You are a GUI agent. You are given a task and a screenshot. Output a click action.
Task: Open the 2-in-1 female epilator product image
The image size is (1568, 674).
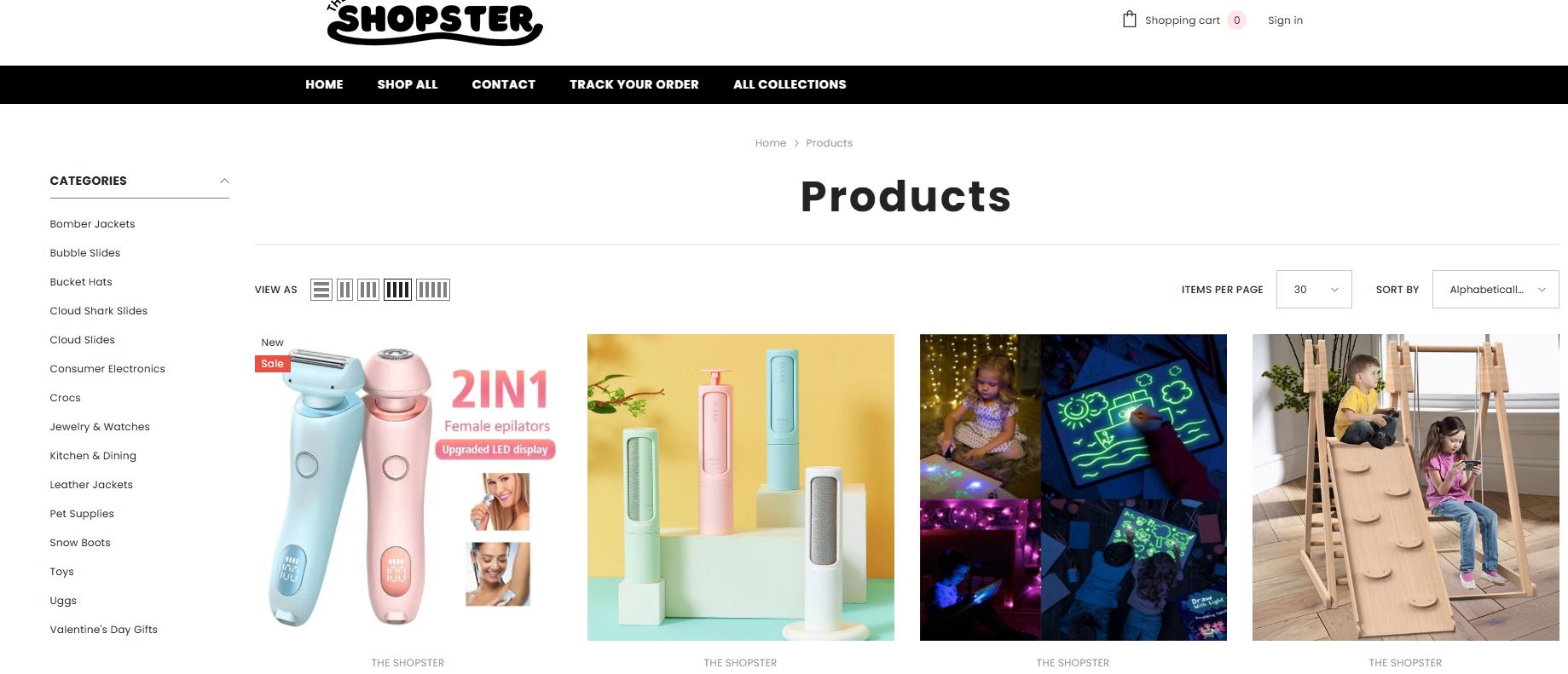point(408,487)
